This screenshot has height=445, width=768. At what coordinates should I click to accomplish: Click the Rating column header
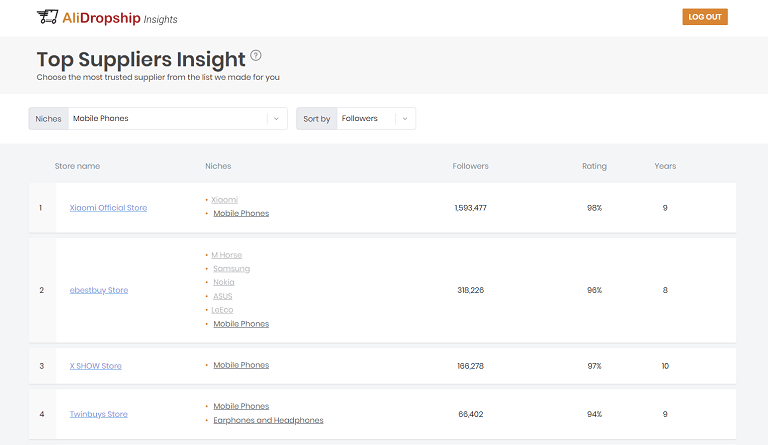[594, 166]
